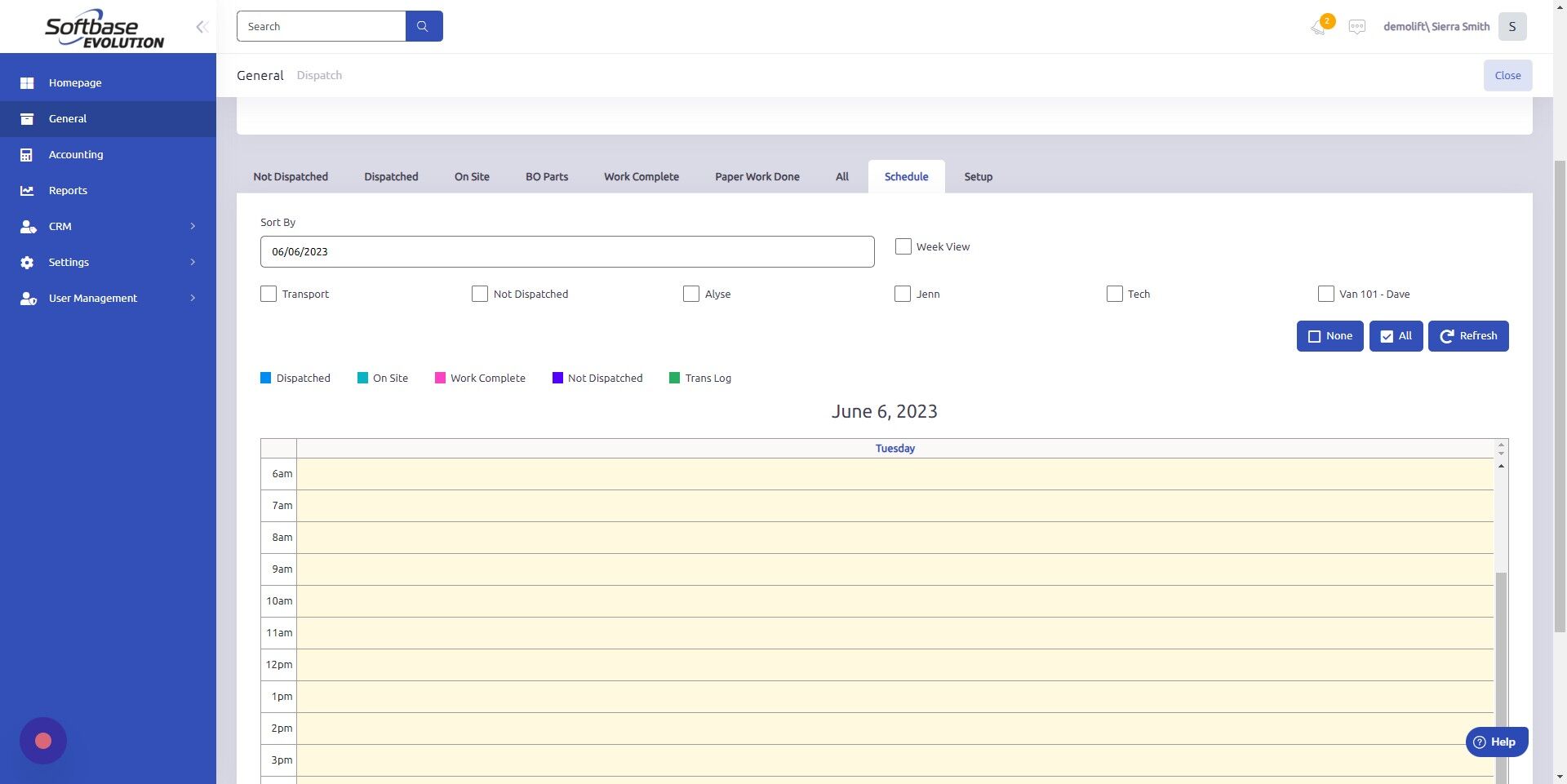Screen dimensions: 1567x784
Task: Check the Transport checkbox
Action: tap(269, 294)
